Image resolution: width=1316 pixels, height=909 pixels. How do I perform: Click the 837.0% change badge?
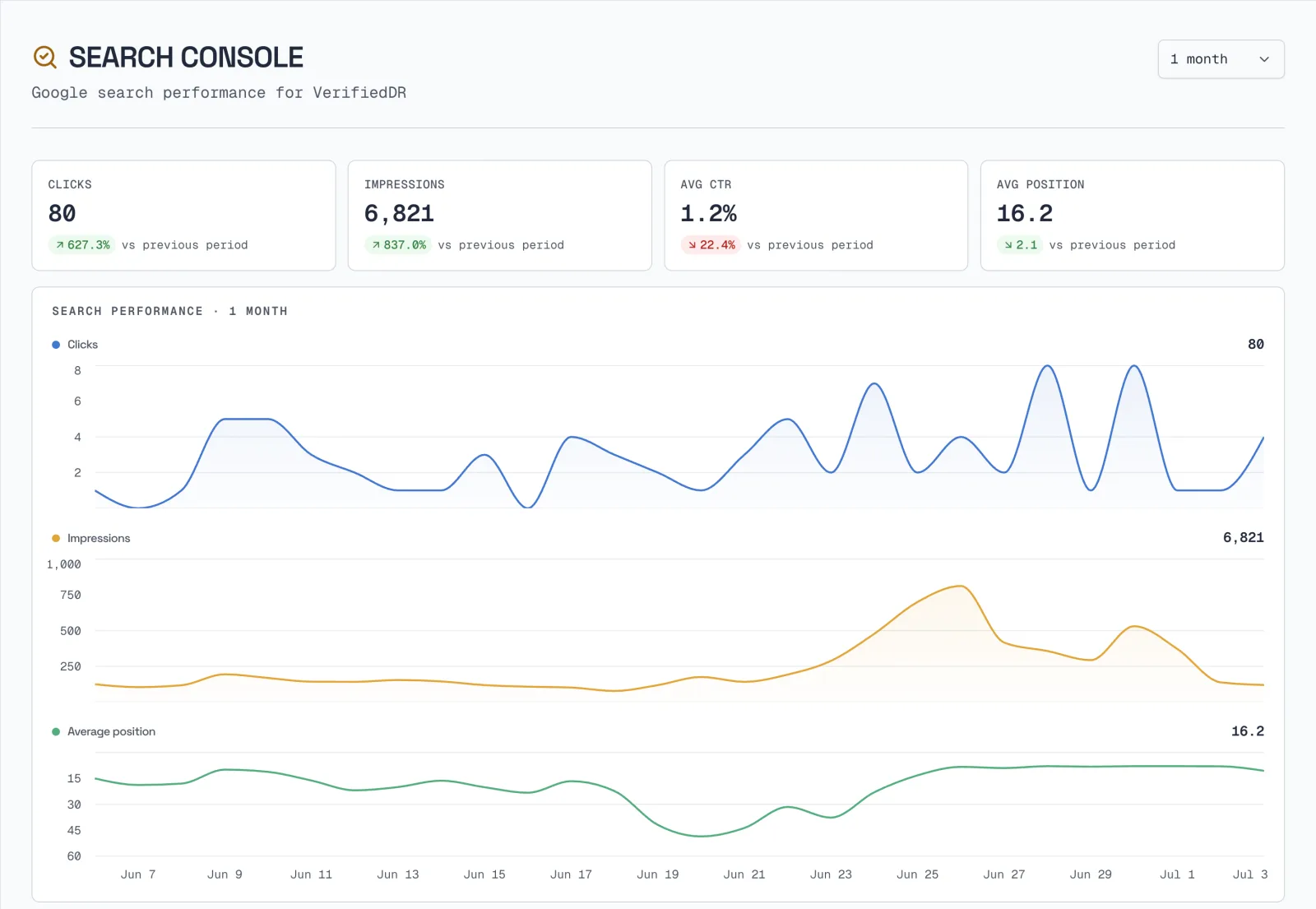[398, 245]
